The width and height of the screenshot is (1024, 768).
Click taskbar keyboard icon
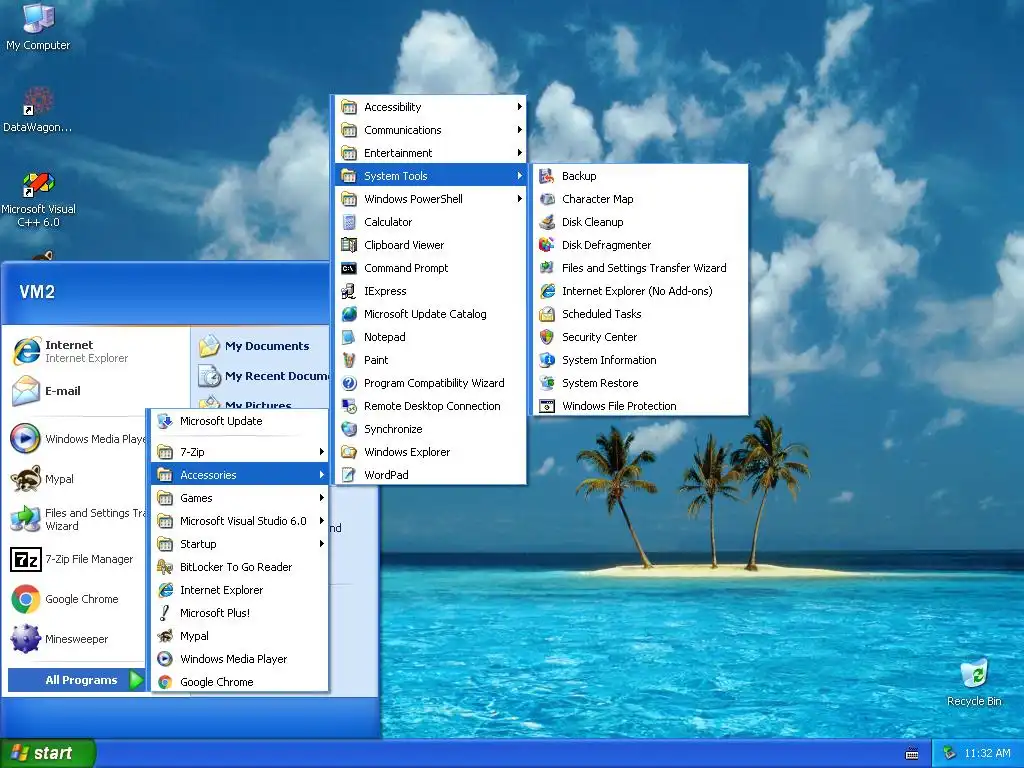pos(912,754)
